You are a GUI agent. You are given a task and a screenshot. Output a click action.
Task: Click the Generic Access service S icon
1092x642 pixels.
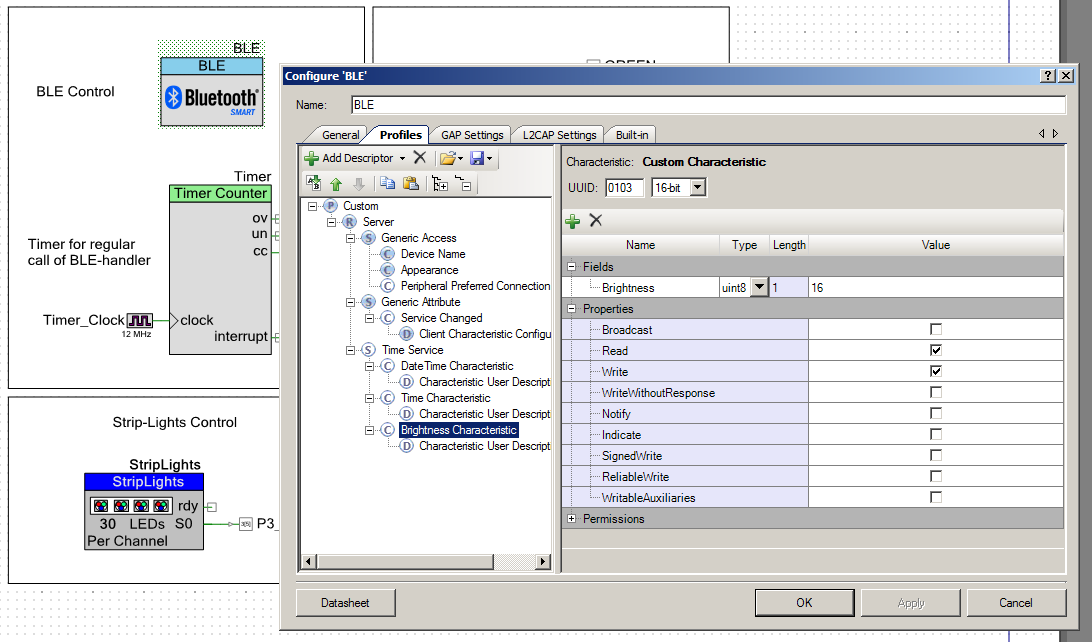pyautogui.click(x=368, y=238)
